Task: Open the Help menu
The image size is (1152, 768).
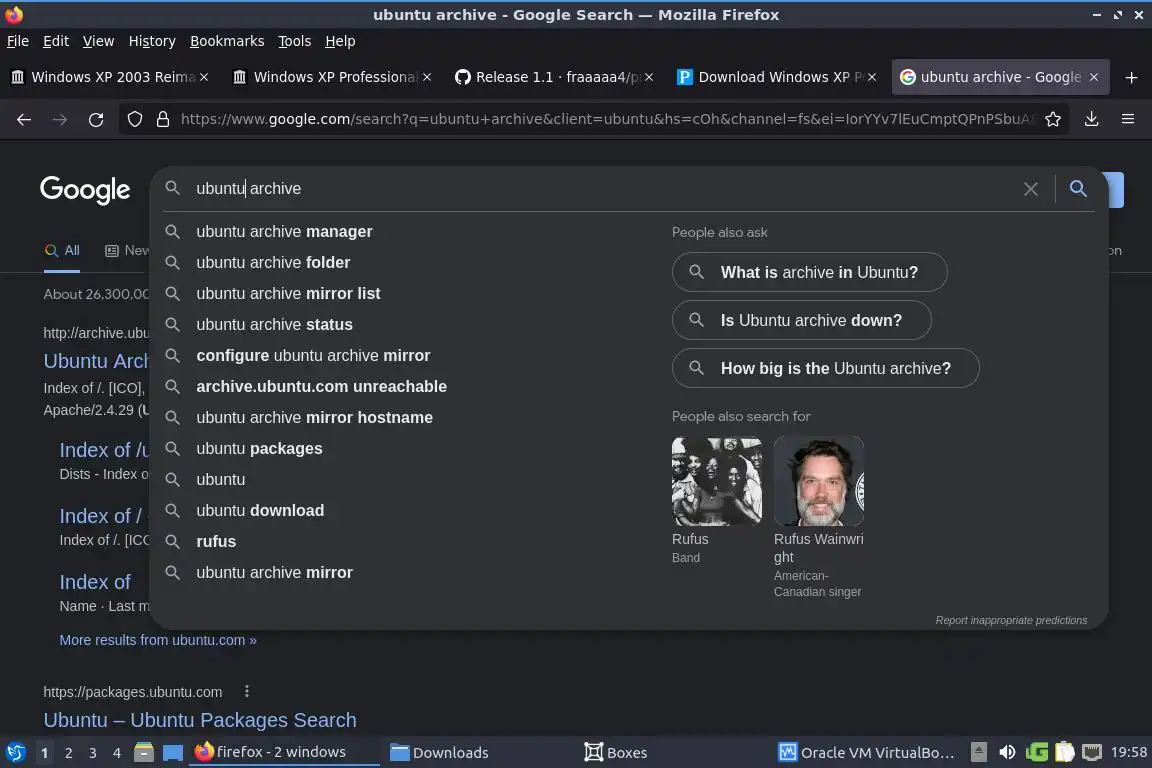Action: (x=340, y=41)
